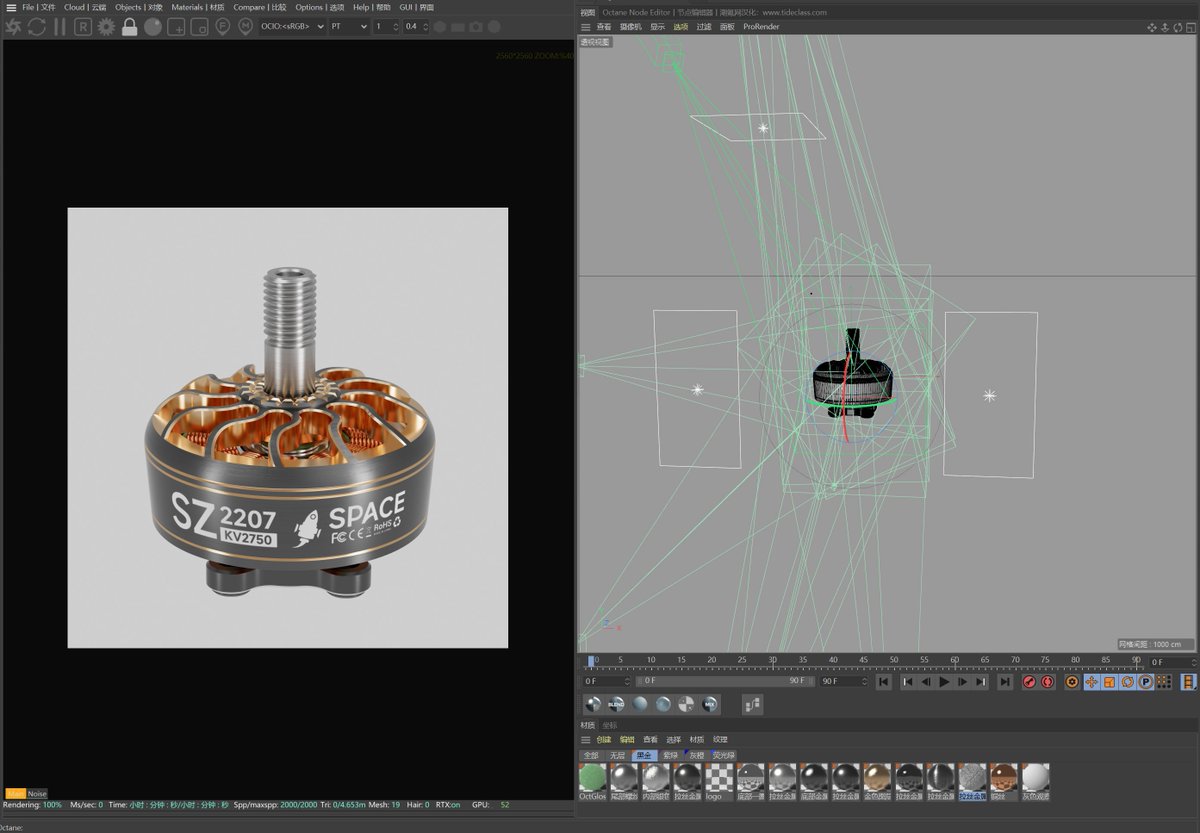Click the MIX material sphere icon

click(710, 704)
